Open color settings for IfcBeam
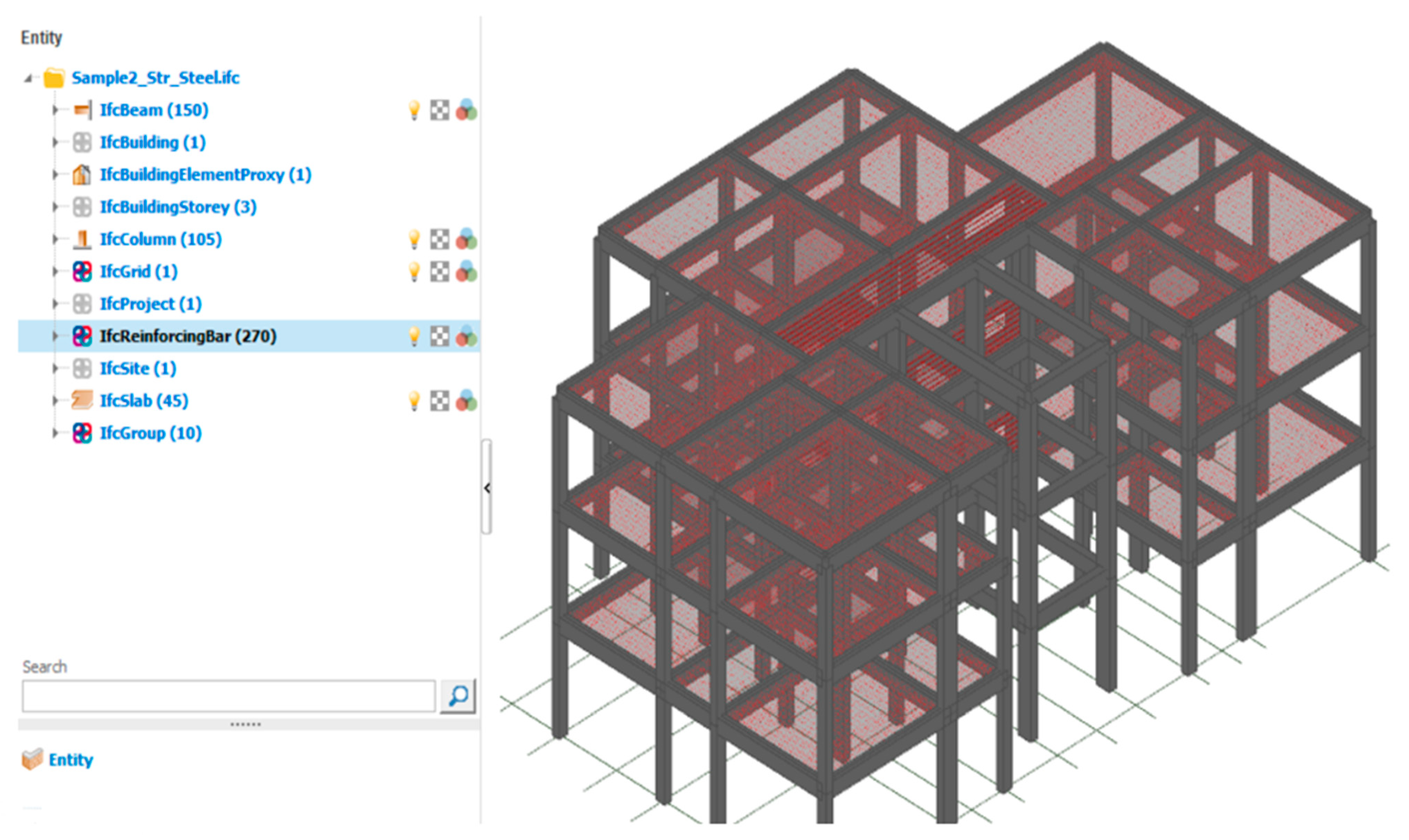Screen dimensions: 1409x840 coord(466,110)
